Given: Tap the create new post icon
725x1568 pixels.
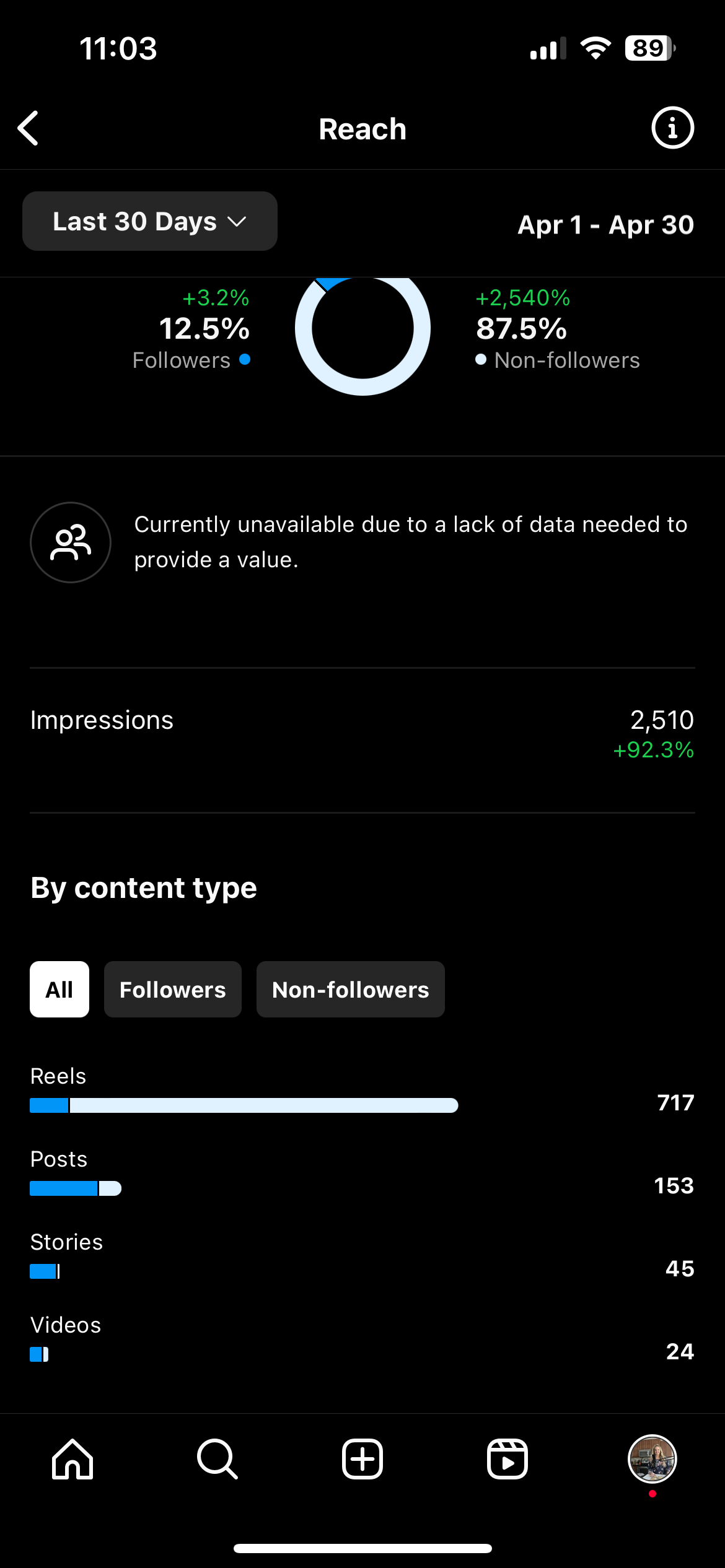Looking at the screenshot, I should coord(362,1459).
